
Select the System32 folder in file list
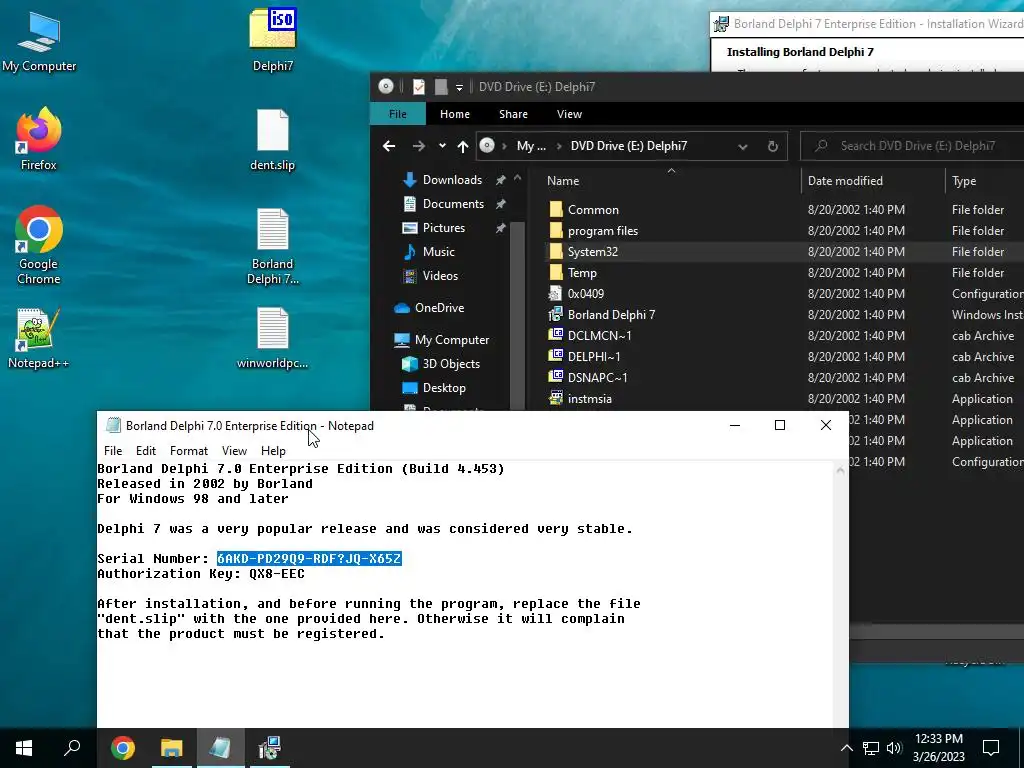(x=592, y=251)
